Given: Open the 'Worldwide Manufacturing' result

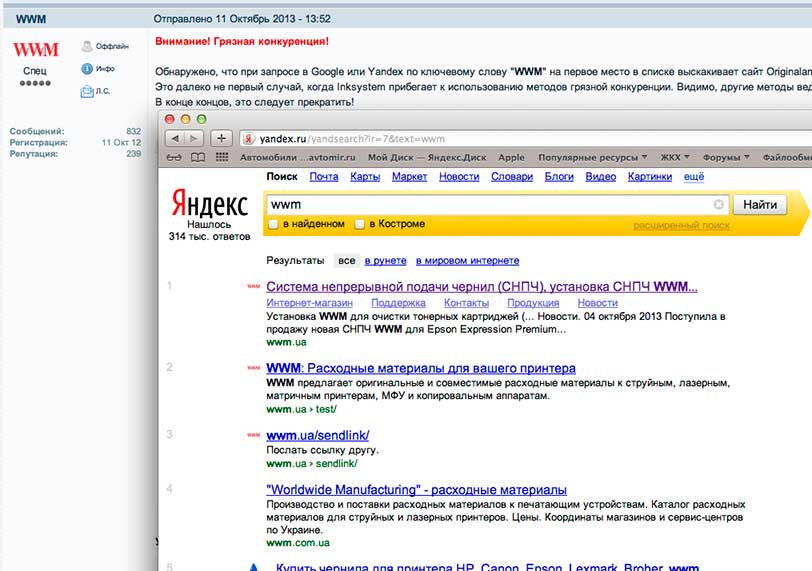Looking at the screenshot, I should pos(416,490).
